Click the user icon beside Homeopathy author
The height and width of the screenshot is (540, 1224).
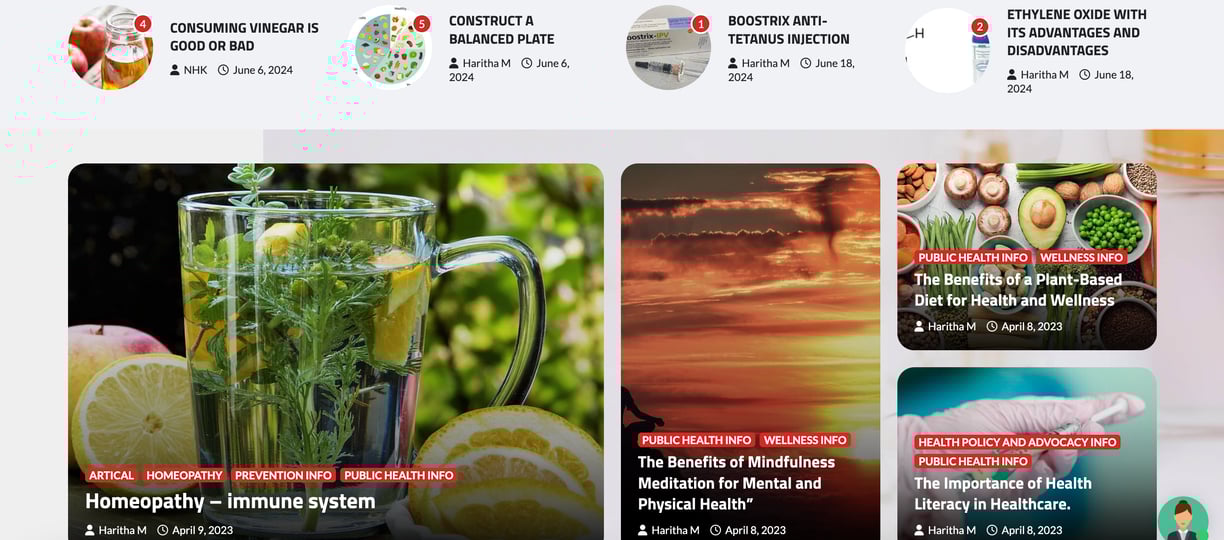pyautogui.click(x=90, y=530)
